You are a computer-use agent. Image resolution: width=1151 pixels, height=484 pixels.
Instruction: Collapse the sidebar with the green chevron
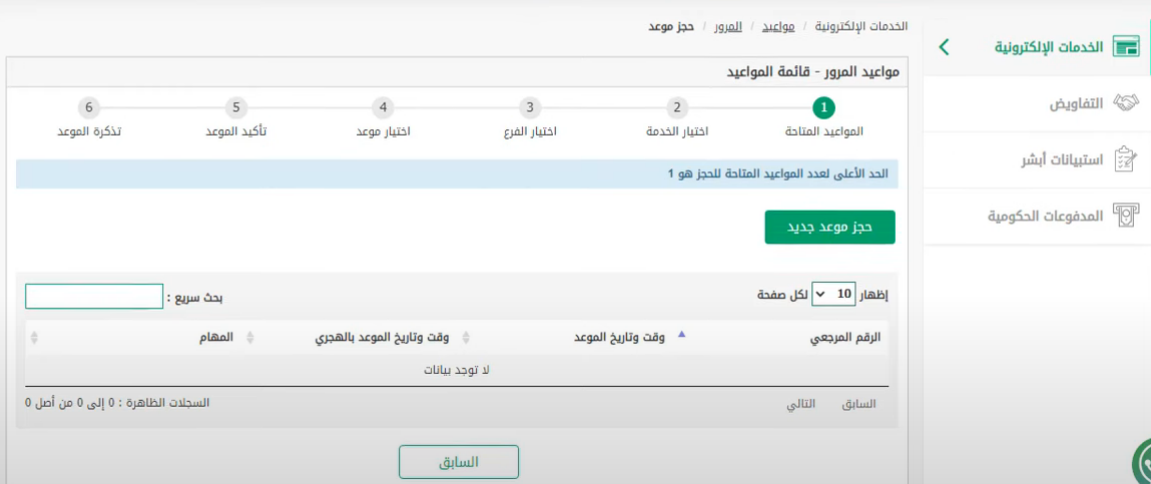click(x=944, y=47)
